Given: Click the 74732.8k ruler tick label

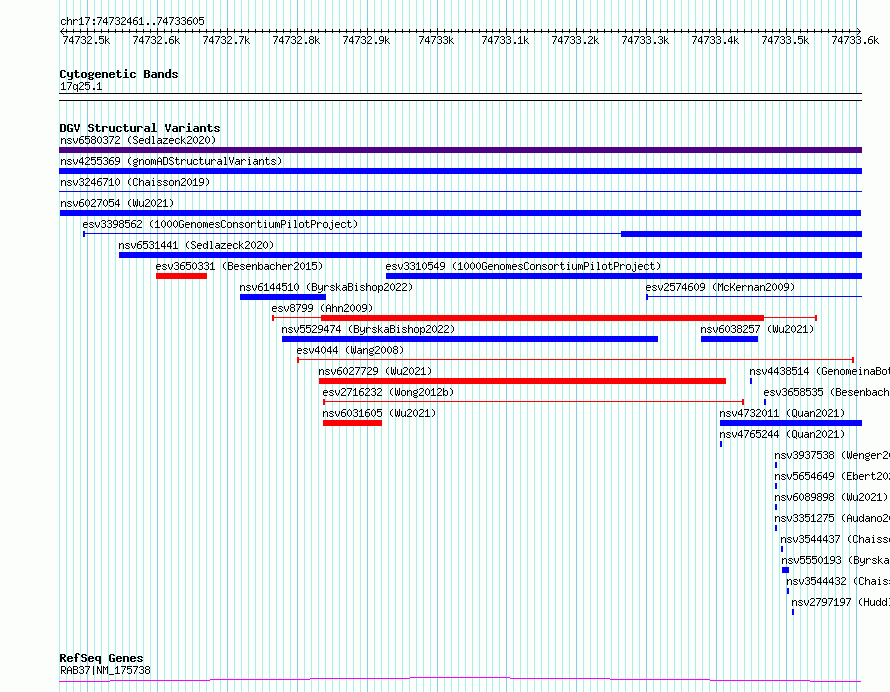Looking at the screenshot, I should [x=296, y=40].
